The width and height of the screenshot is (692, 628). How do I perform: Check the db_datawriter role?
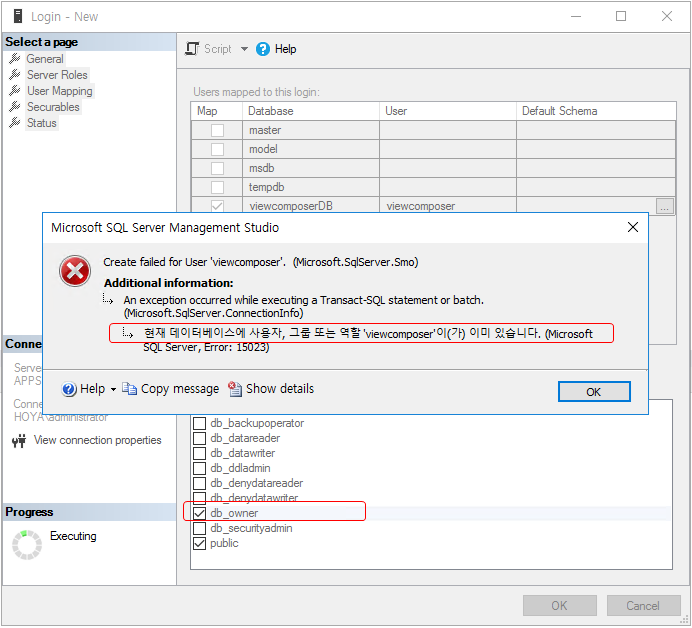(199, 453)
